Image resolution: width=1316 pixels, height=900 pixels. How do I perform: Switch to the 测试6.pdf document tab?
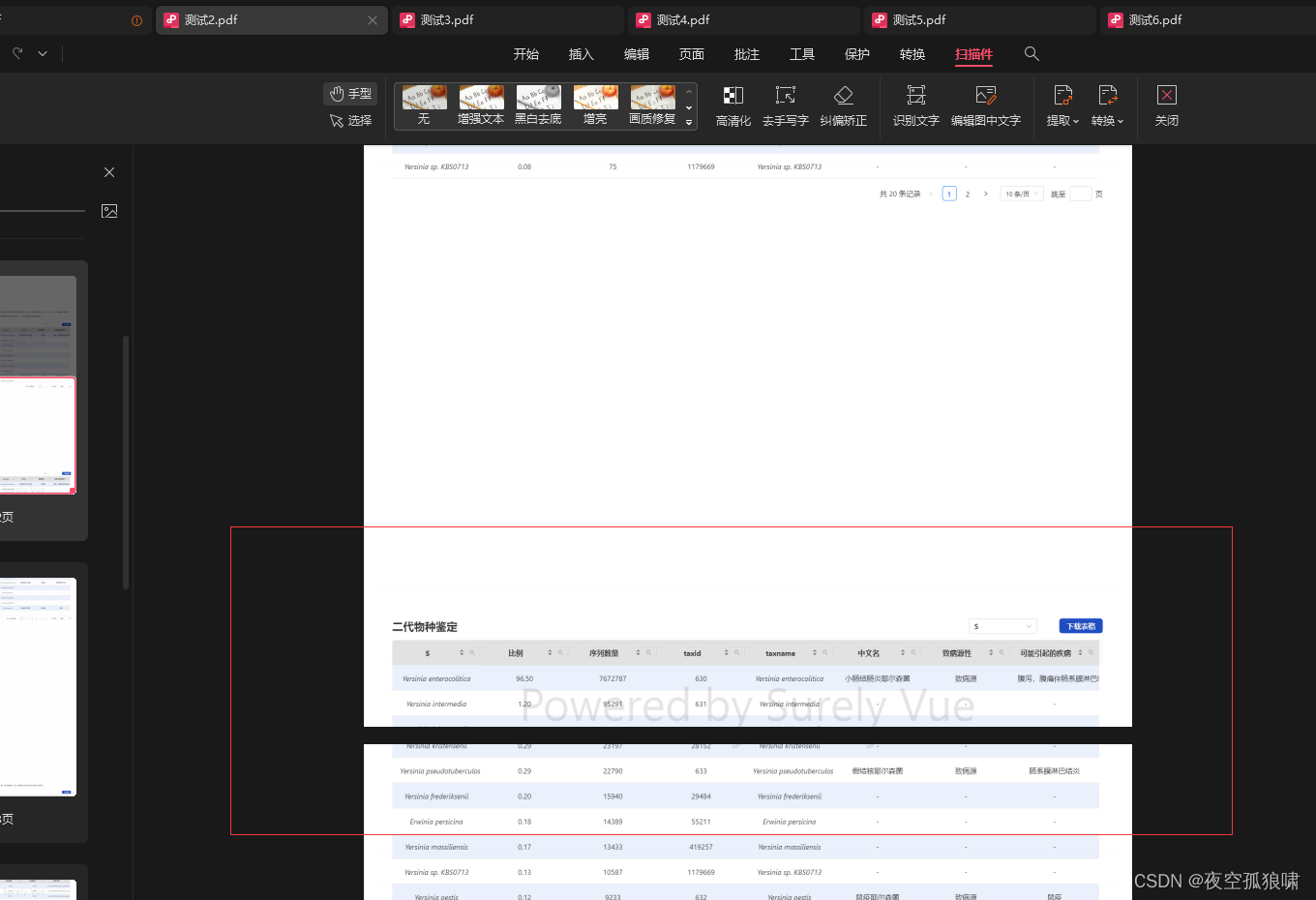[x=1210, y=20]
